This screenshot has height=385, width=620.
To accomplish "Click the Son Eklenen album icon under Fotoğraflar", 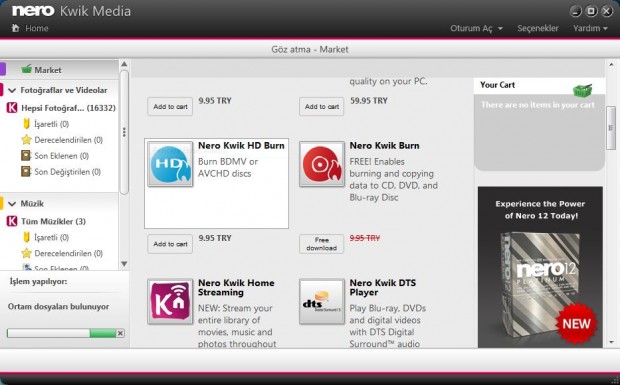I will pos(26,155).
